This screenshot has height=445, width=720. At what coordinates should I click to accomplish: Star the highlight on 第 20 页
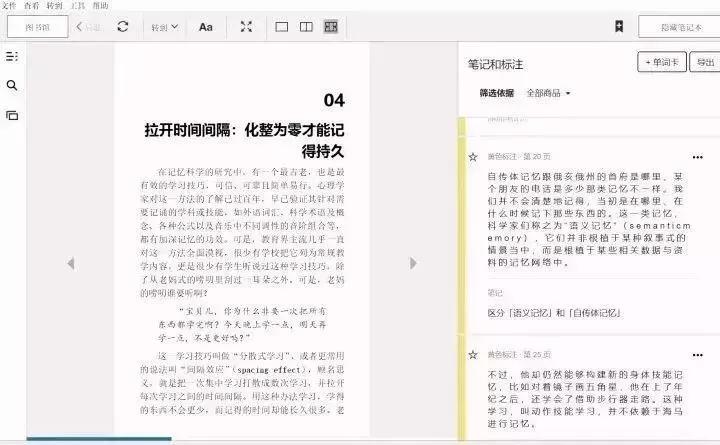coord(473,157)
